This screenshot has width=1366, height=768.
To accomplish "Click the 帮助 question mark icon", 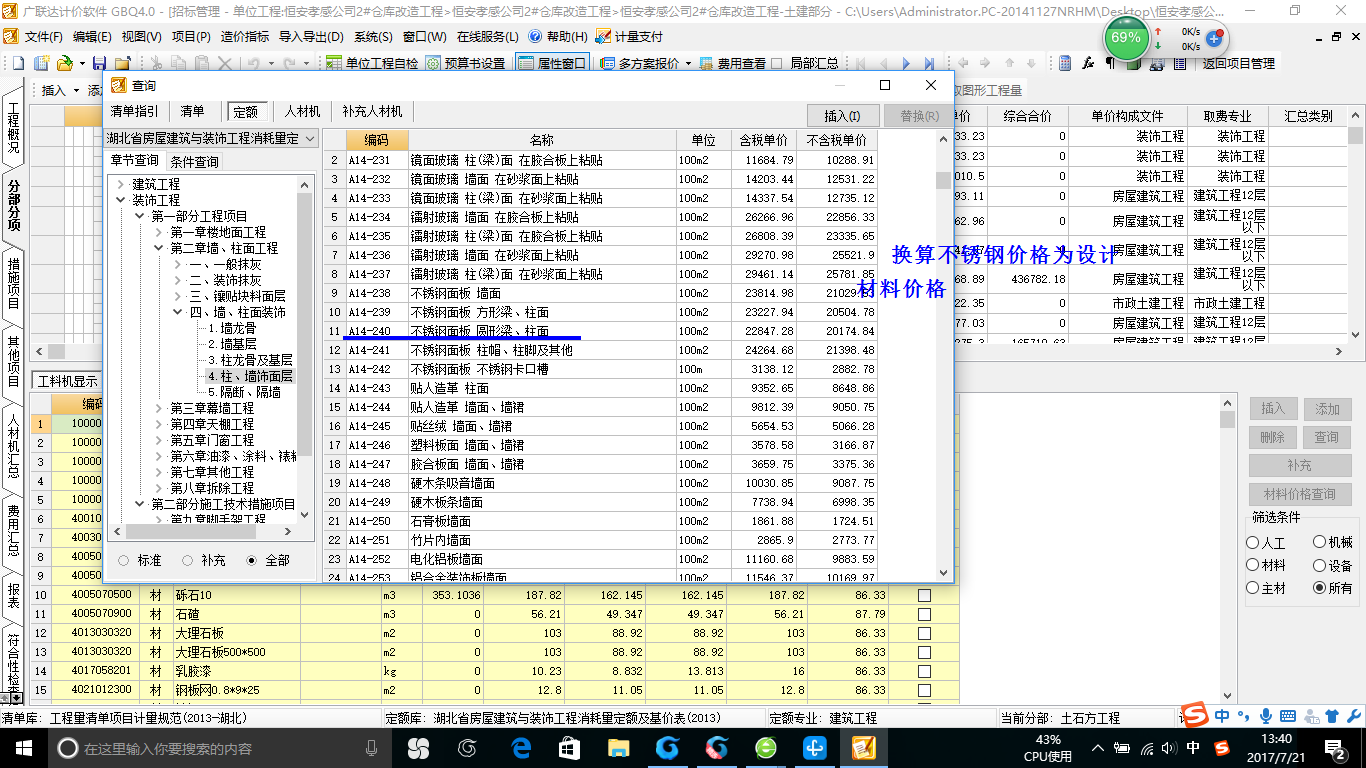I will (535, 37).
